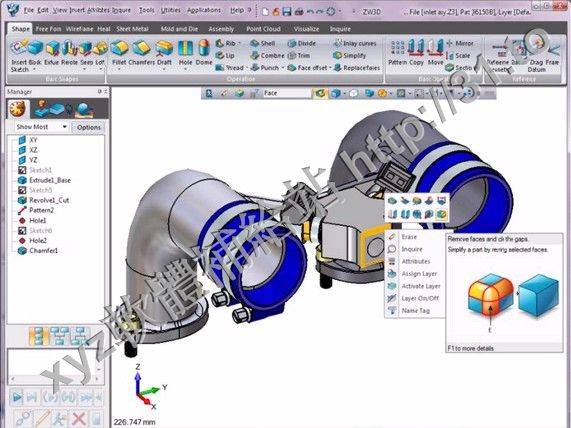Open the File menu
This screenshot has width=571, height=428.
point(28,10)
